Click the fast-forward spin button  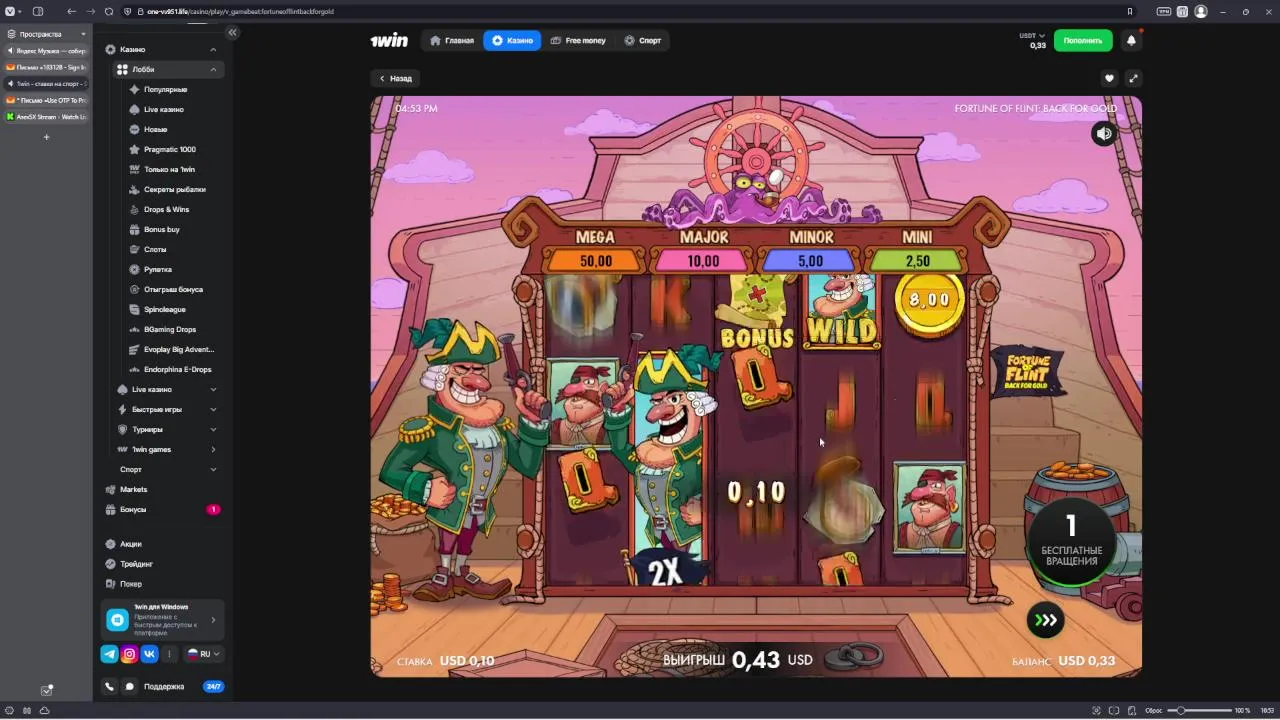(x=1046, y=620)
